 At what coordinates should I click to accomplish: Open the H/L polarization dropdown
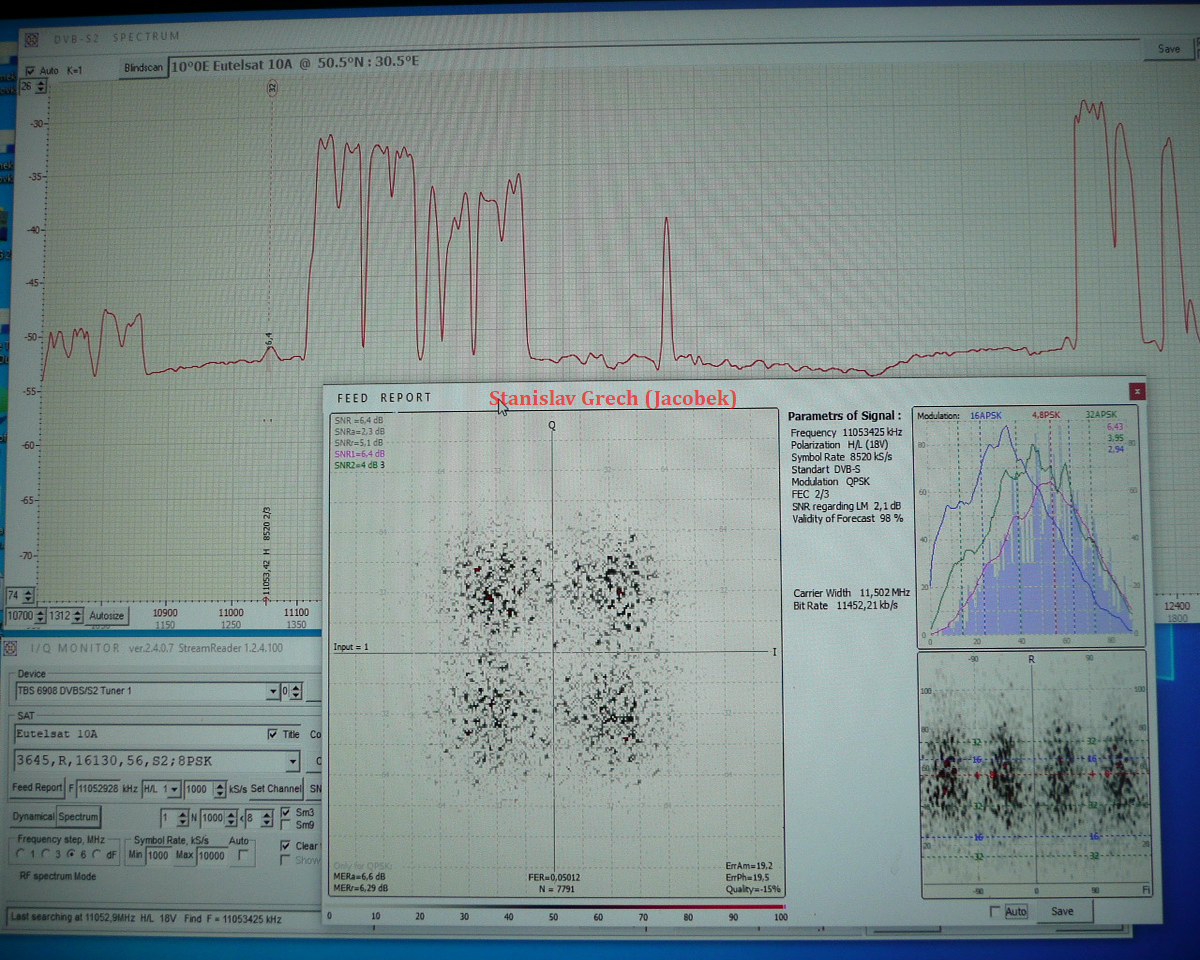click(175, 789)
